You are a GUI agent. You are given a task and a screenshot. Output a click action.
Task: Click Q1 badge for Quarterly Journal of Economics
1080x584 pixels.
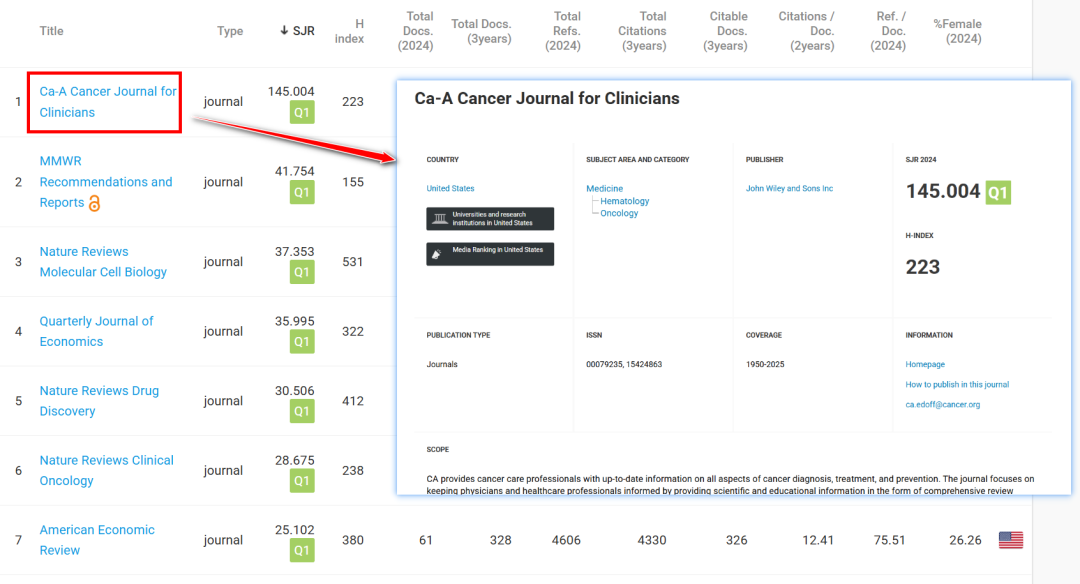pos(302,342)
